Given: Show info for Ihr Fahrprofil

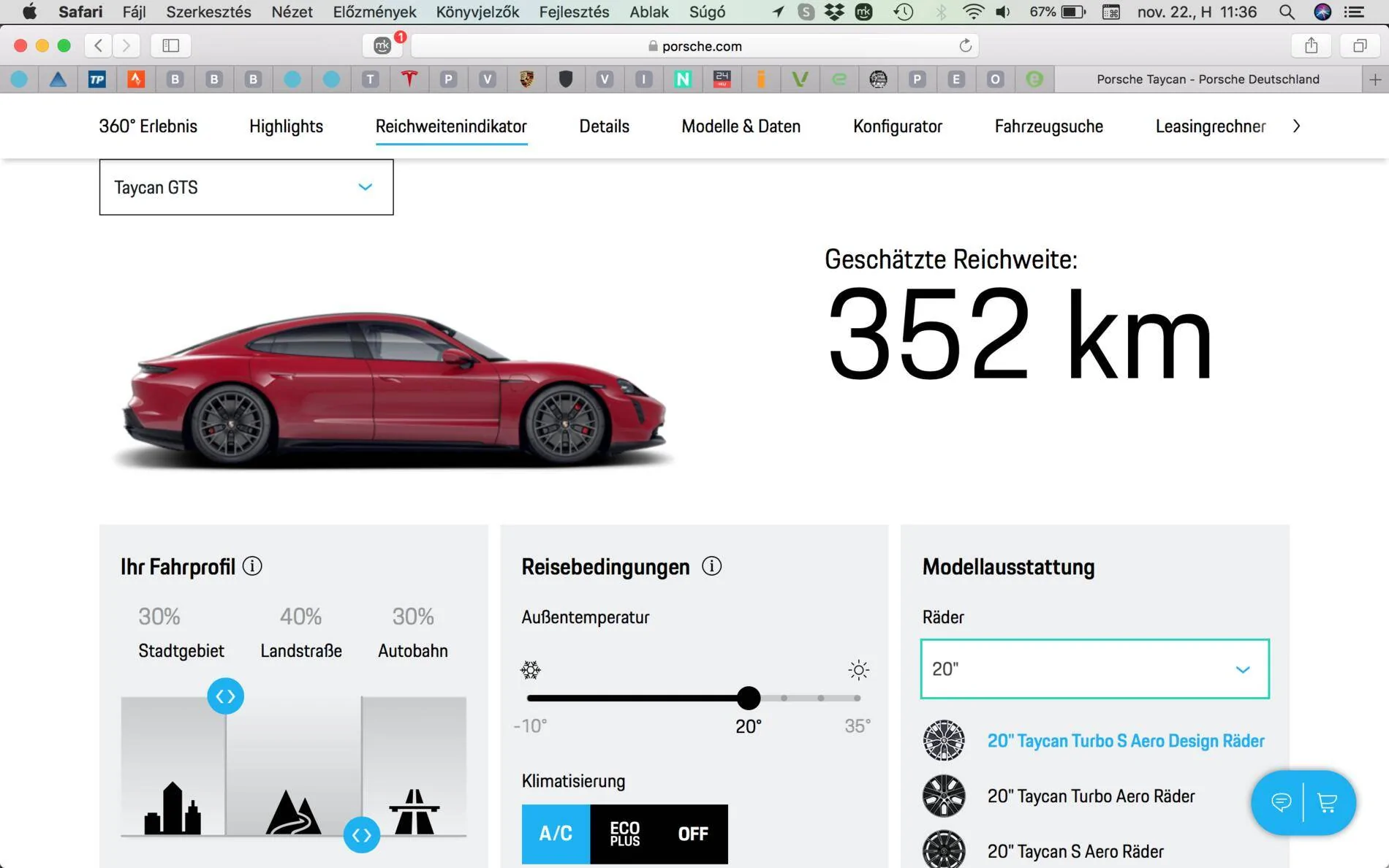Looking at the screenshot, I should click(252, 566).
